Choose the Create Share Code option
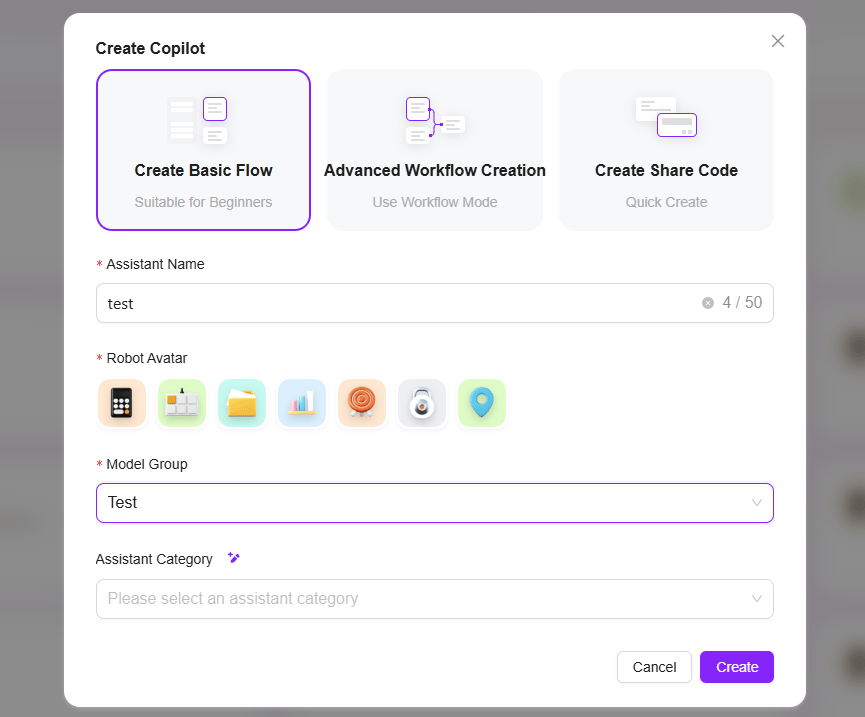Image resolution: width=865 pixels, height=717 pixels. coord(666,150)
